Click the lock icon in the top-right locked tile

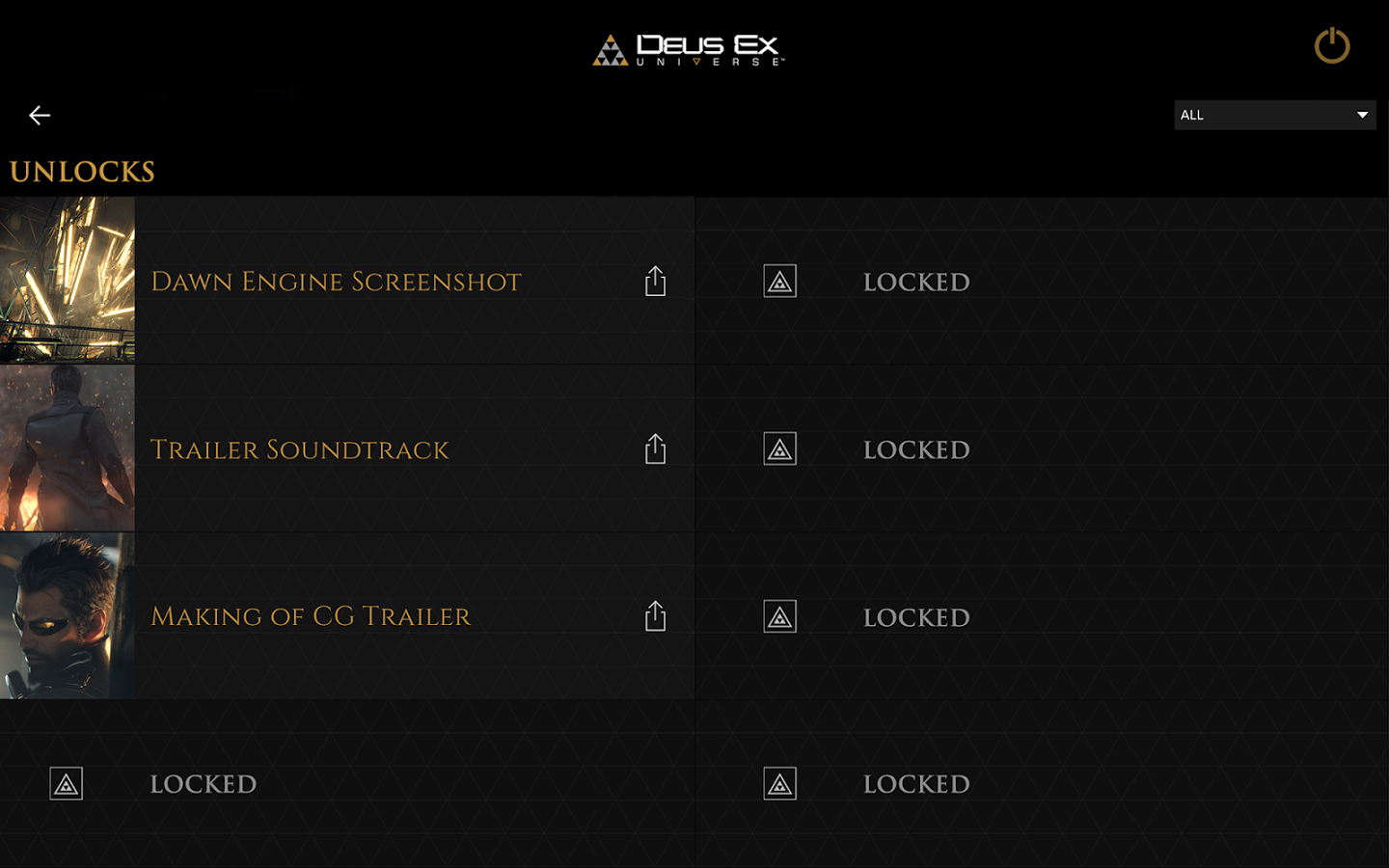(x=779, y=282)
